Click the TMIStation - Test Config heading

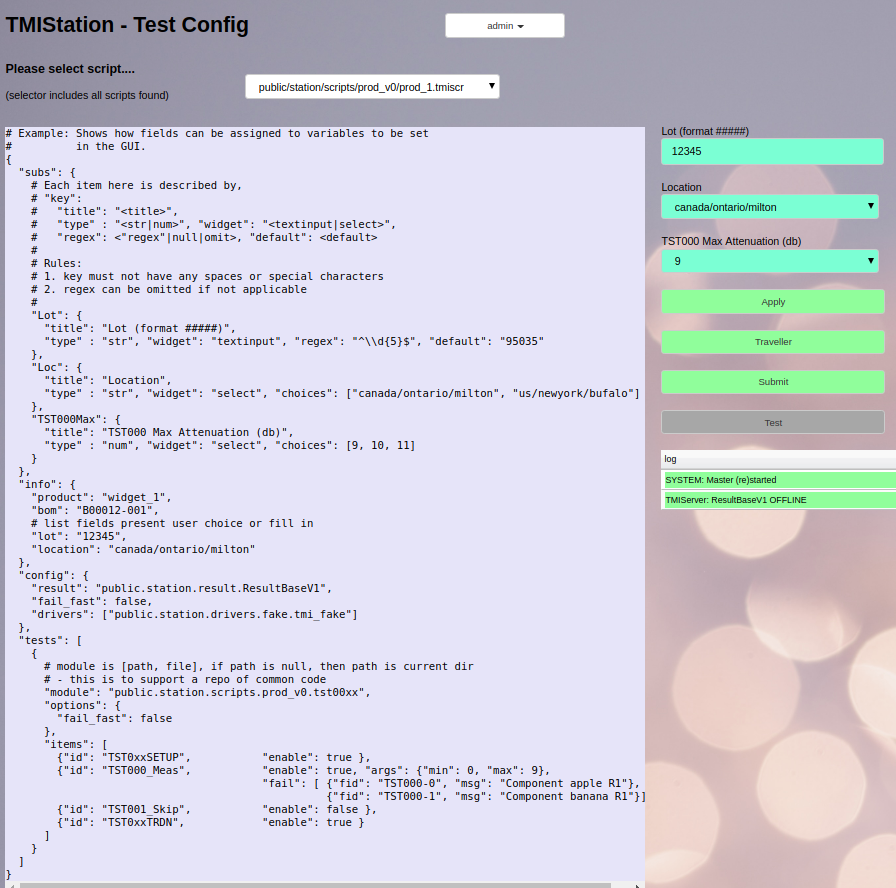coord(127,25)
